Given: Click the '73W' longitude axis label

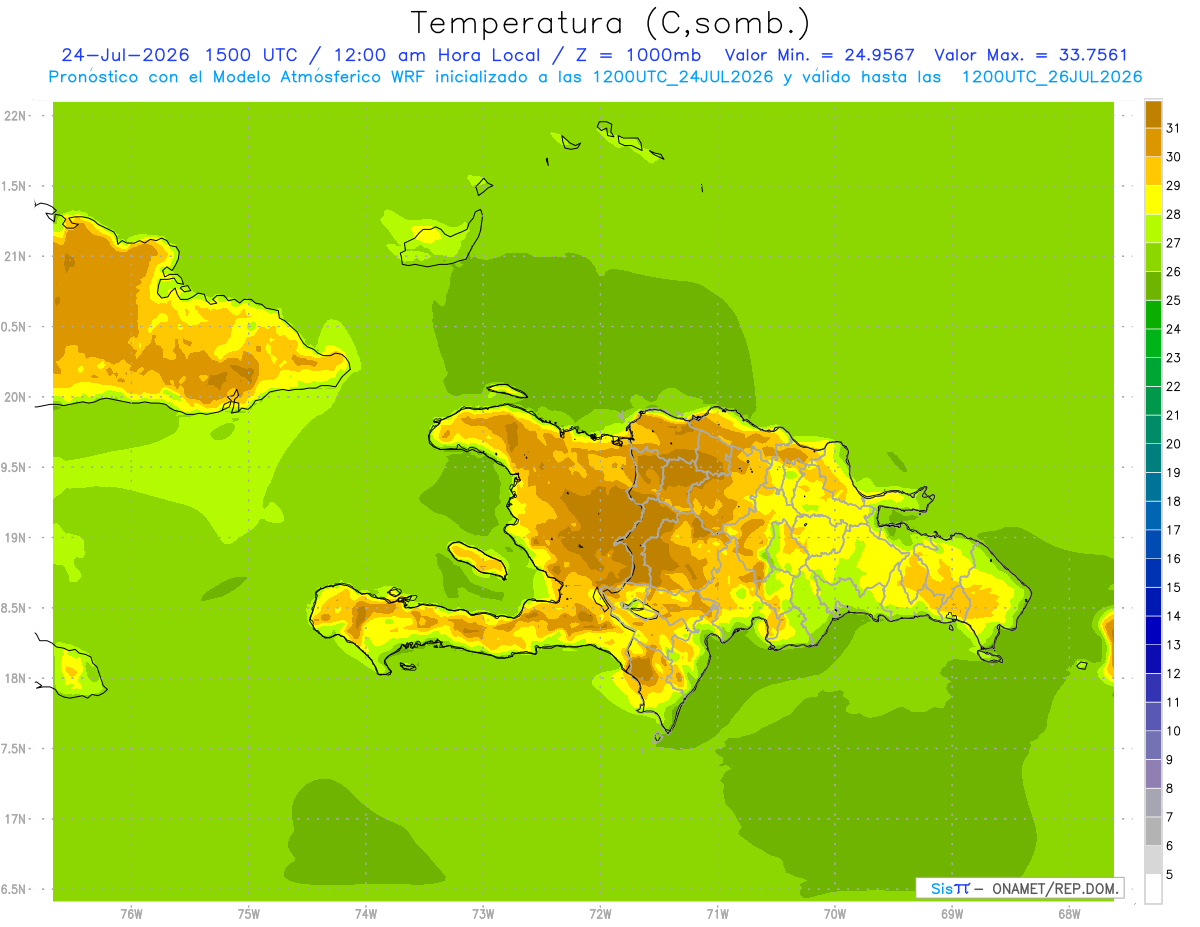Looking at the screenshot, I should 483,913.
